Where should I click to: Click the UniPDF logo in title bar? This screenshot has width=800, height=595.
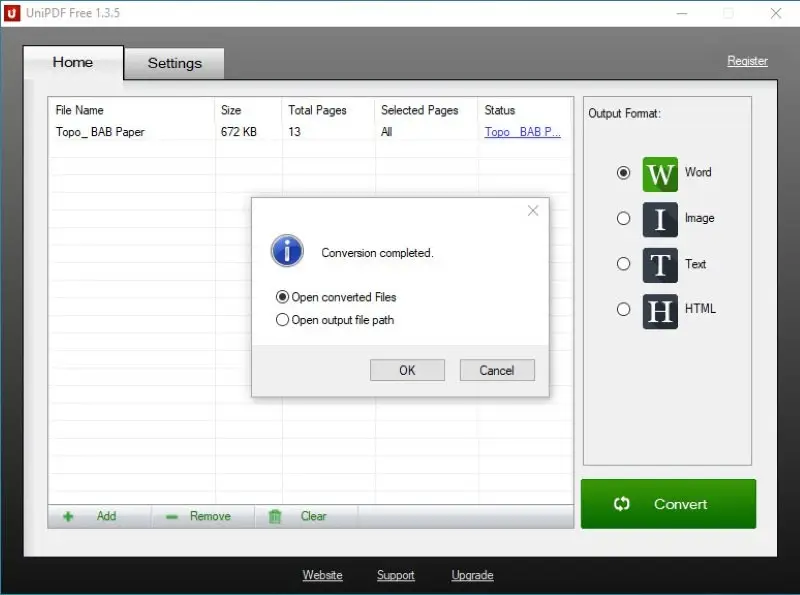pyautogui.click(x=12, y=13)
